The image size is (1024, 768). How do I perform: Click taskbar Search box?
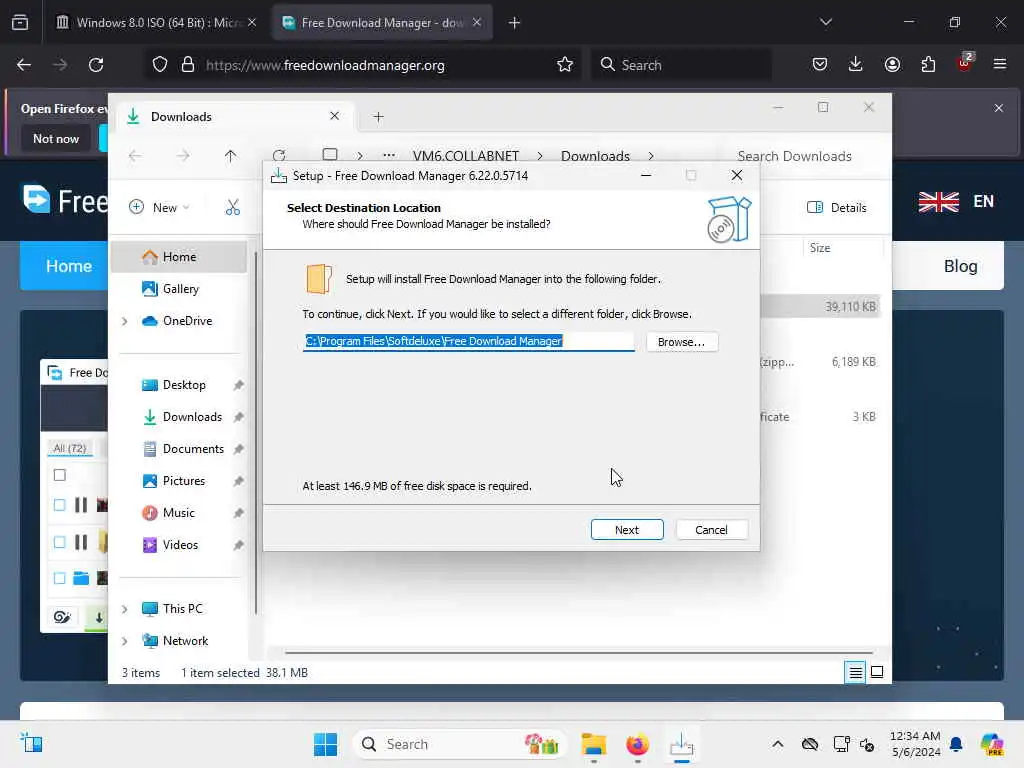(459, 744)
